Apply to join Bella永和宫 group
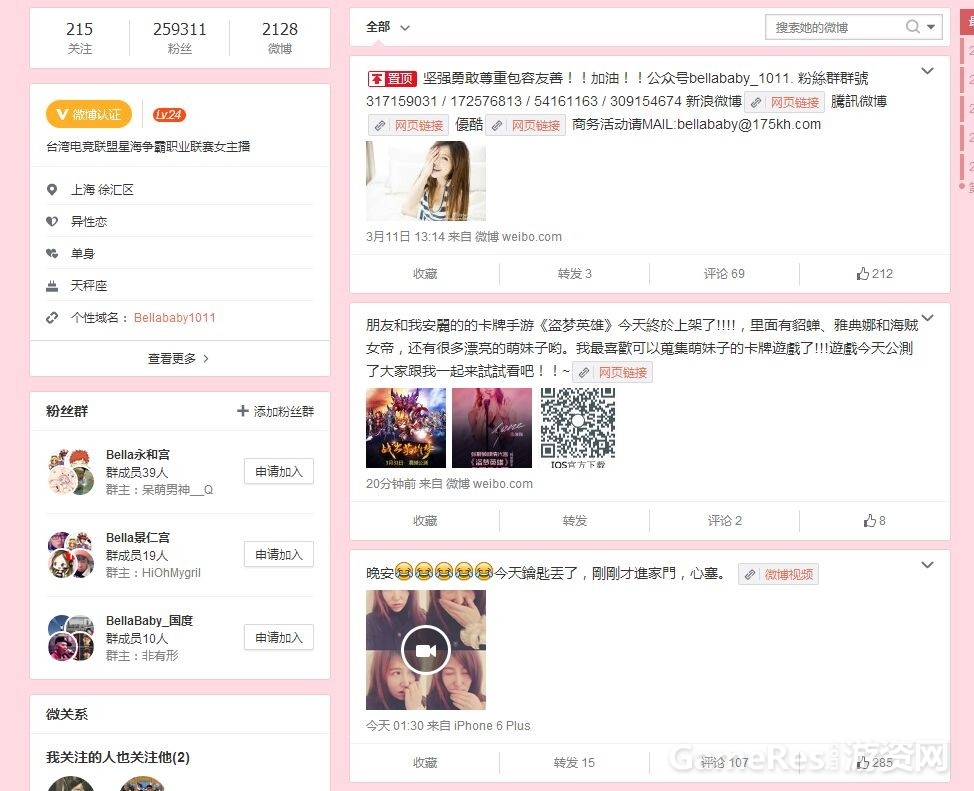The image size is (974, 791). [278, 472]
